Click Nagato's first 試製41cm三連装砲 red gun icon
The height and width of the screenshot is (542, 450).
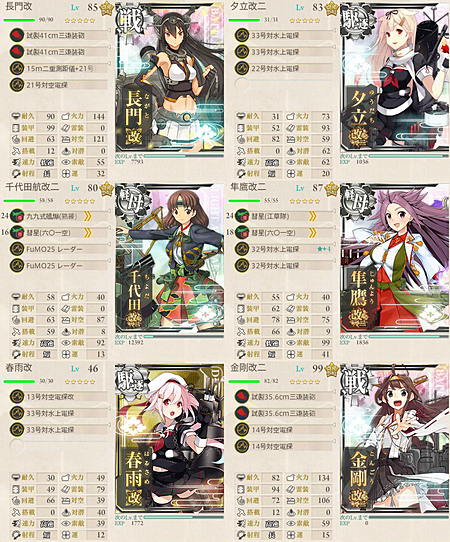(16, 35)
